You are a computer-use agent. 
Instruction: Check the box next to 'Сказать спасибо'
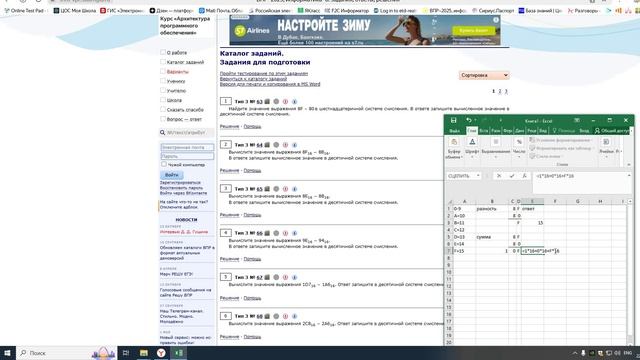[x=163, y=109]
